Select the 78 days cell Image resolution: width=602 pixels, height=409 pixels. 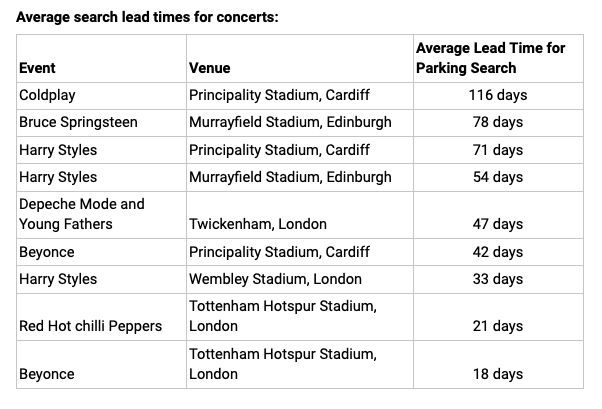click(x=497, y=122)
